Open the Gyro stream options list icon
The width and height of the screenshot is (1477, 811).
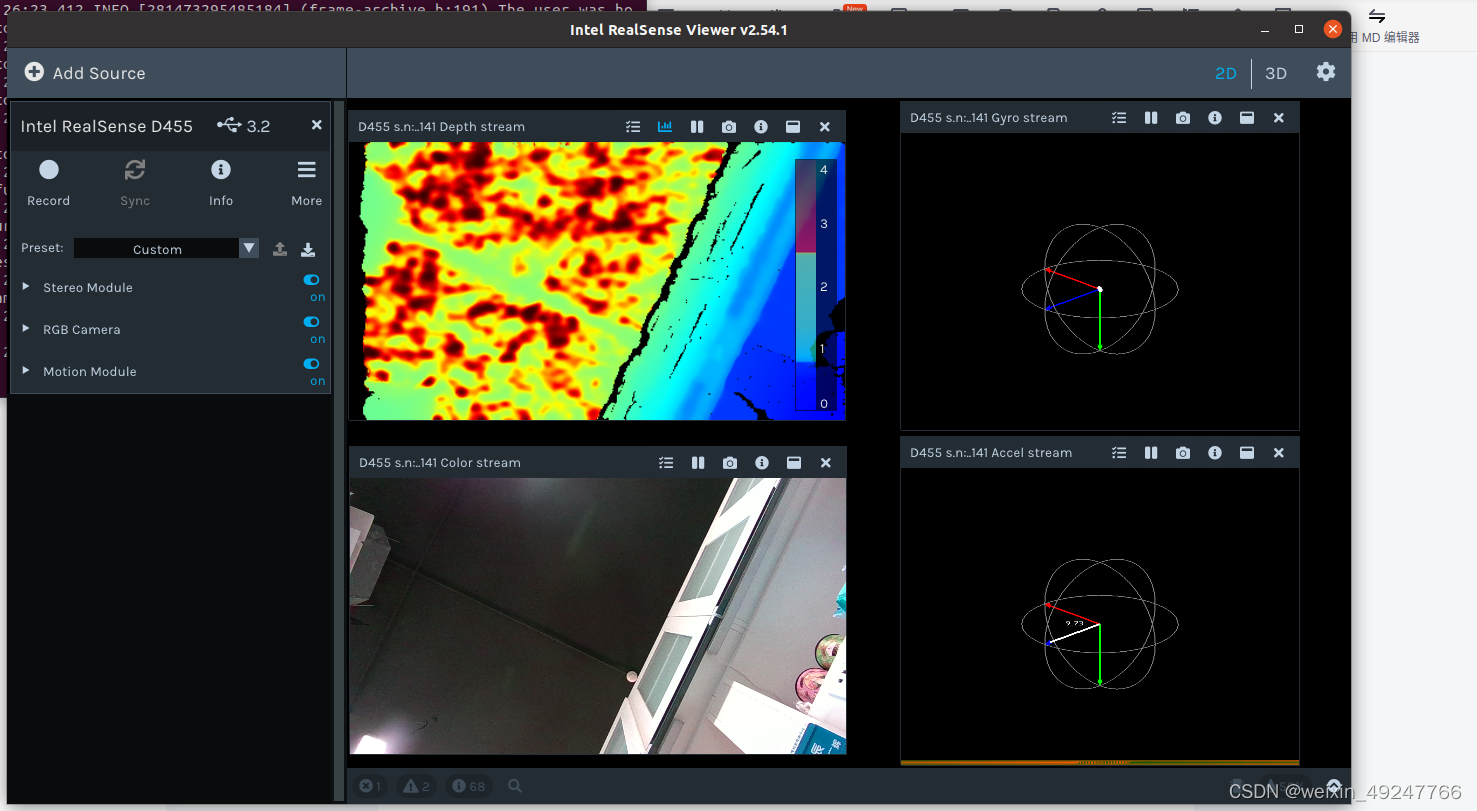[x=1119, y=118]
